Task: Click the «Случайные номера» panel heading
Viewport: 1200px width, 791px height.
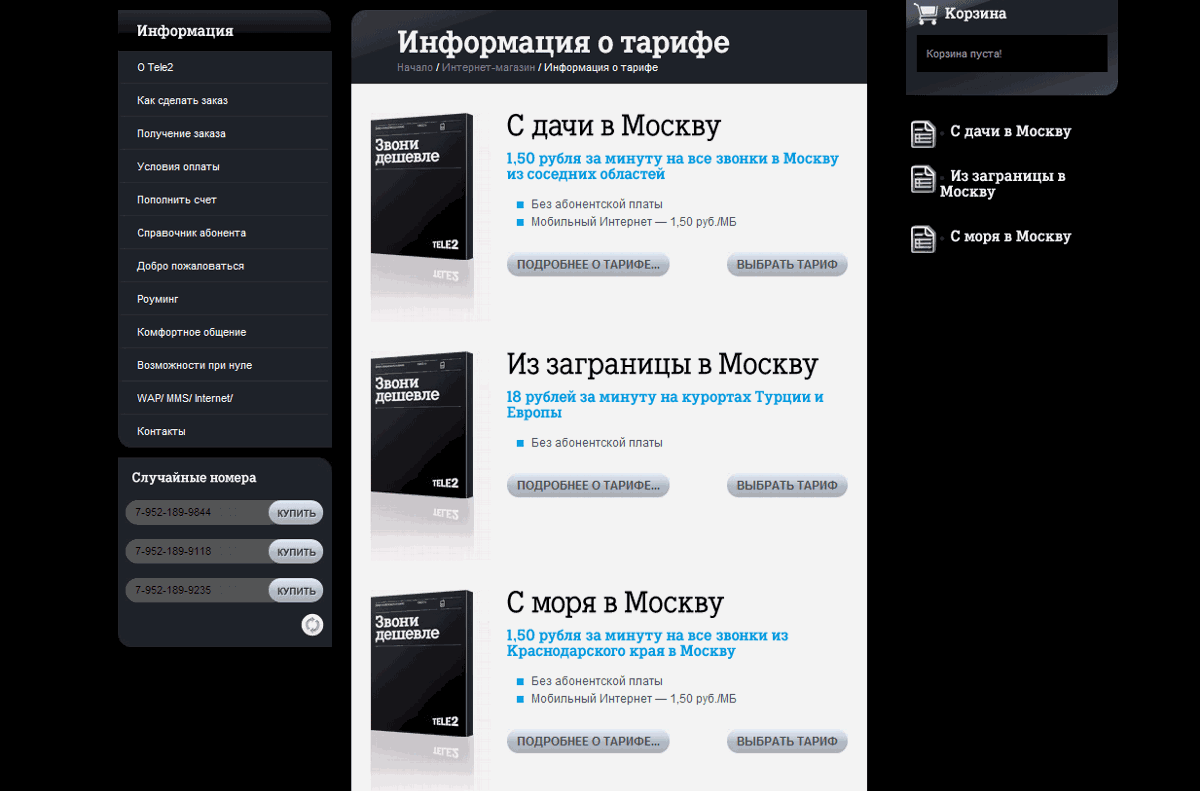Action: click(x=194, y=478)
